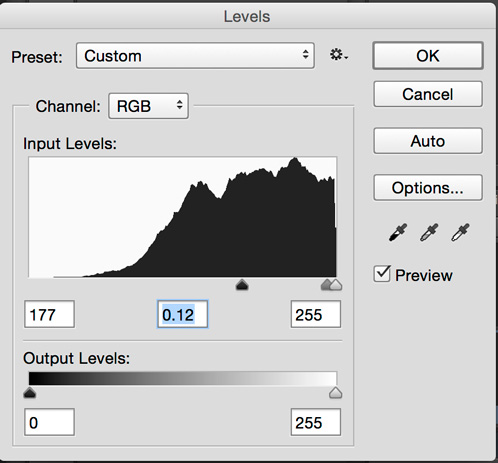Select the white point eyedropper
498x463 pixels.
[460, 232]
